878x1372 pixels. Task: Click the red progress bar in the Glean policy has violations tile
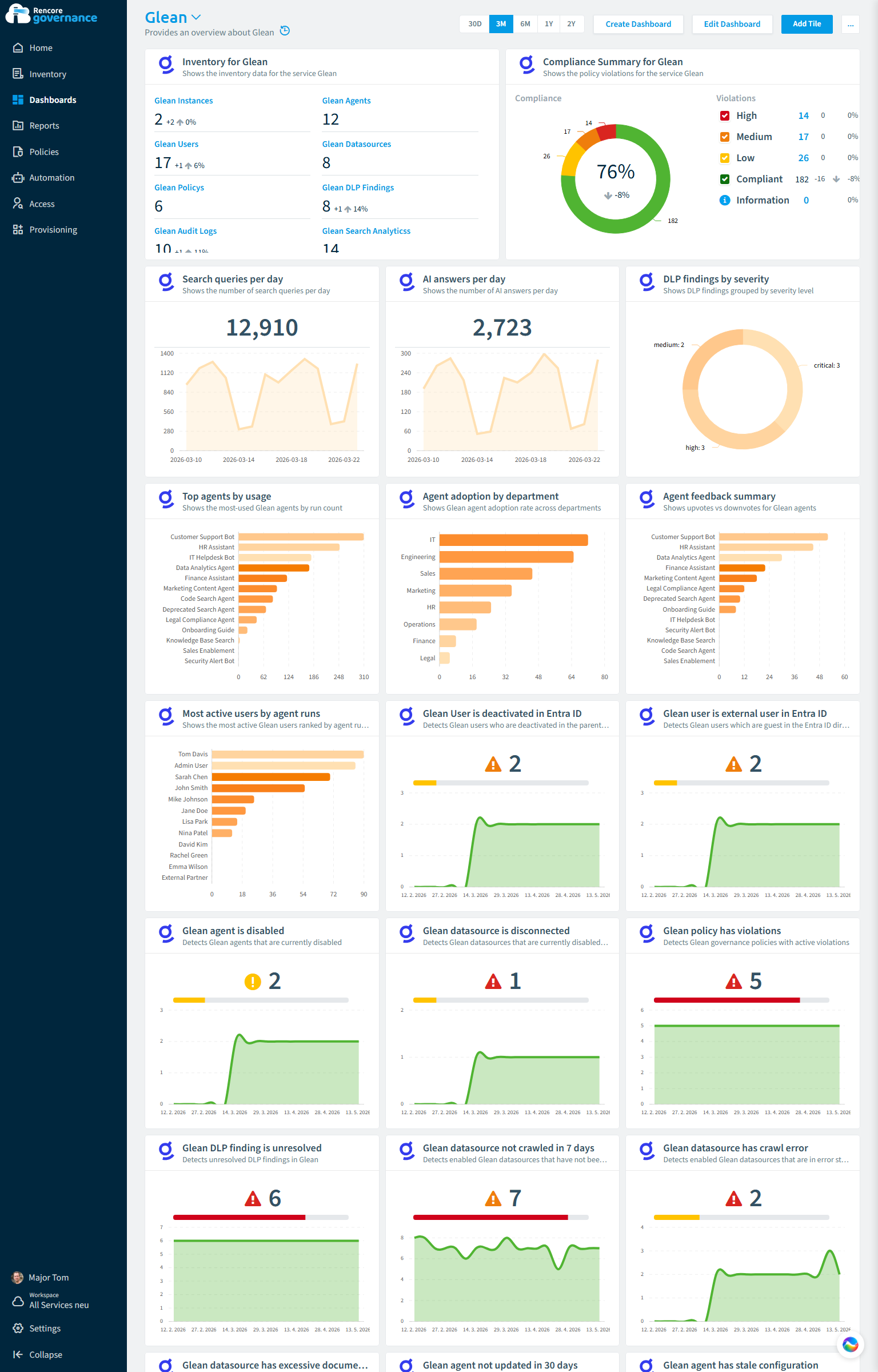click(727, 1000)
